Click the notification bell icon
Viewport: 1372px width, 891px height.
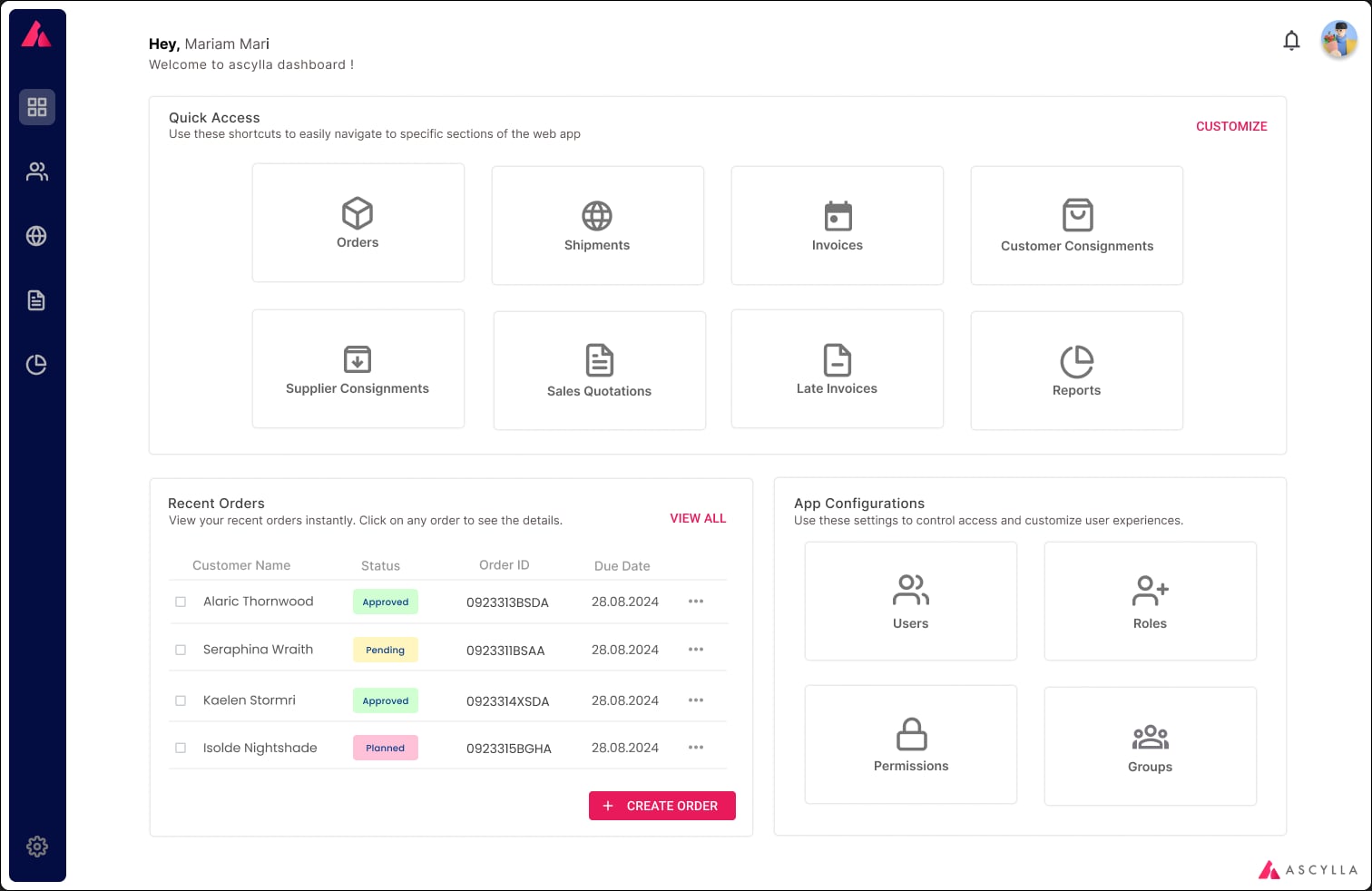click(x=1292, y=40)
